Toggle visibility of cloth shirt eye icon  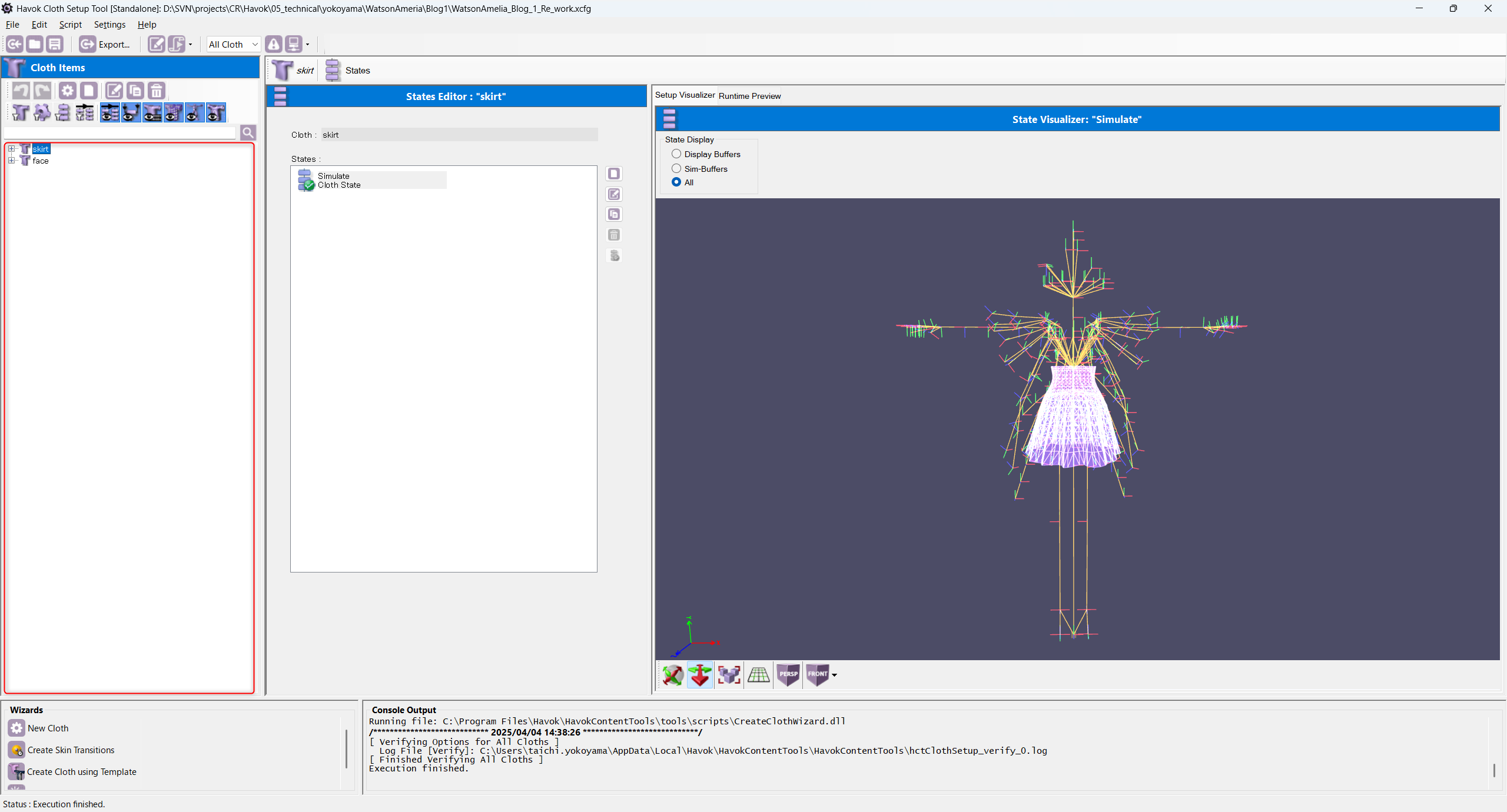pyautogui.click(x=216, y=112)
